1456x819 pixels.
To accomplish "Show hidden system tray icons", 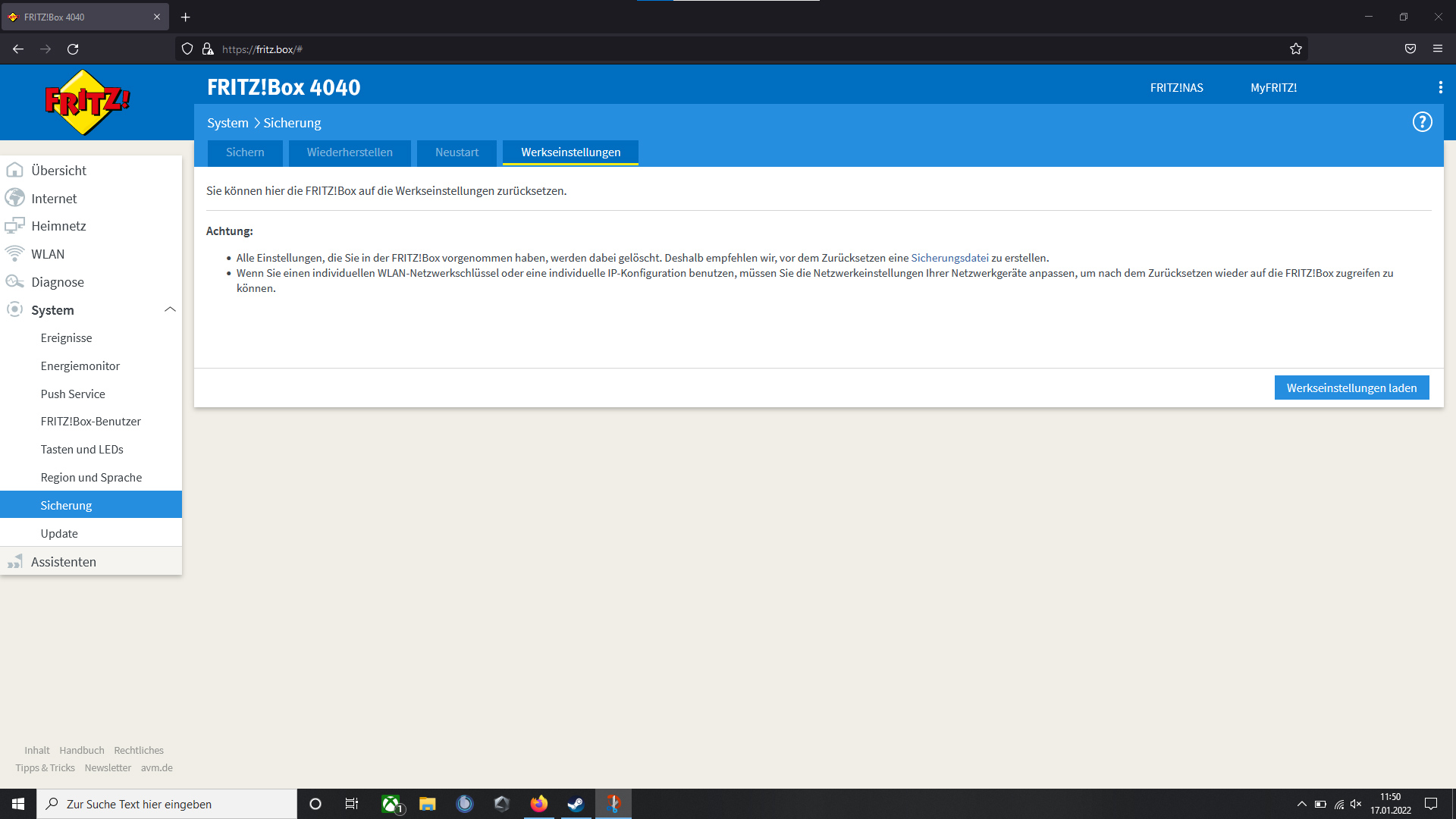I will pyautogui.click(x=1301, y=804).
